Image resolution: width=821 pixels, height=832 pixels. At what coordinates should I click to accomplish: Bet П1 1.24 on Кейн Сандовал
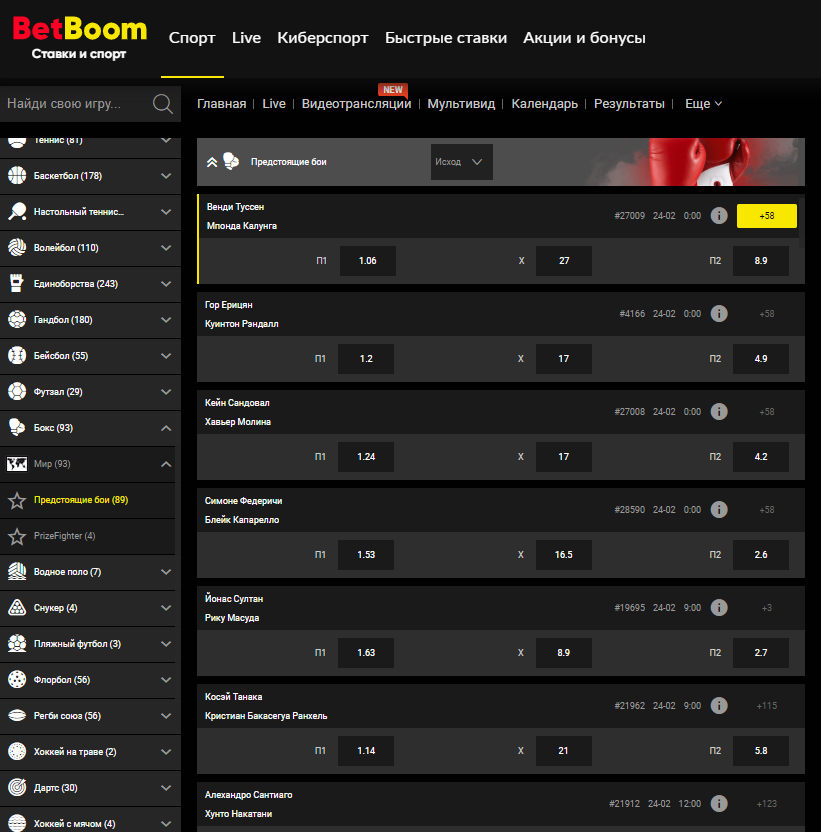pyautogui.click(x=366, y=457)
